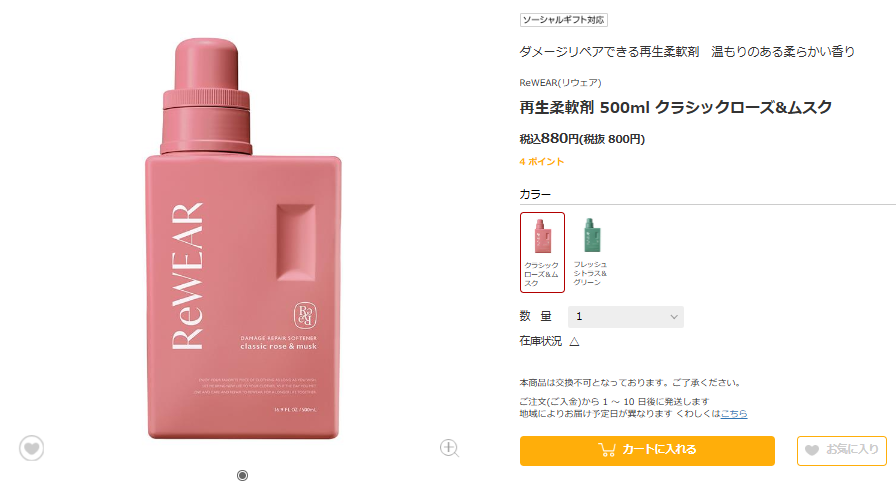
Task: Click the ソーシャルギフト対応 badge
Action: pos(563,20)
